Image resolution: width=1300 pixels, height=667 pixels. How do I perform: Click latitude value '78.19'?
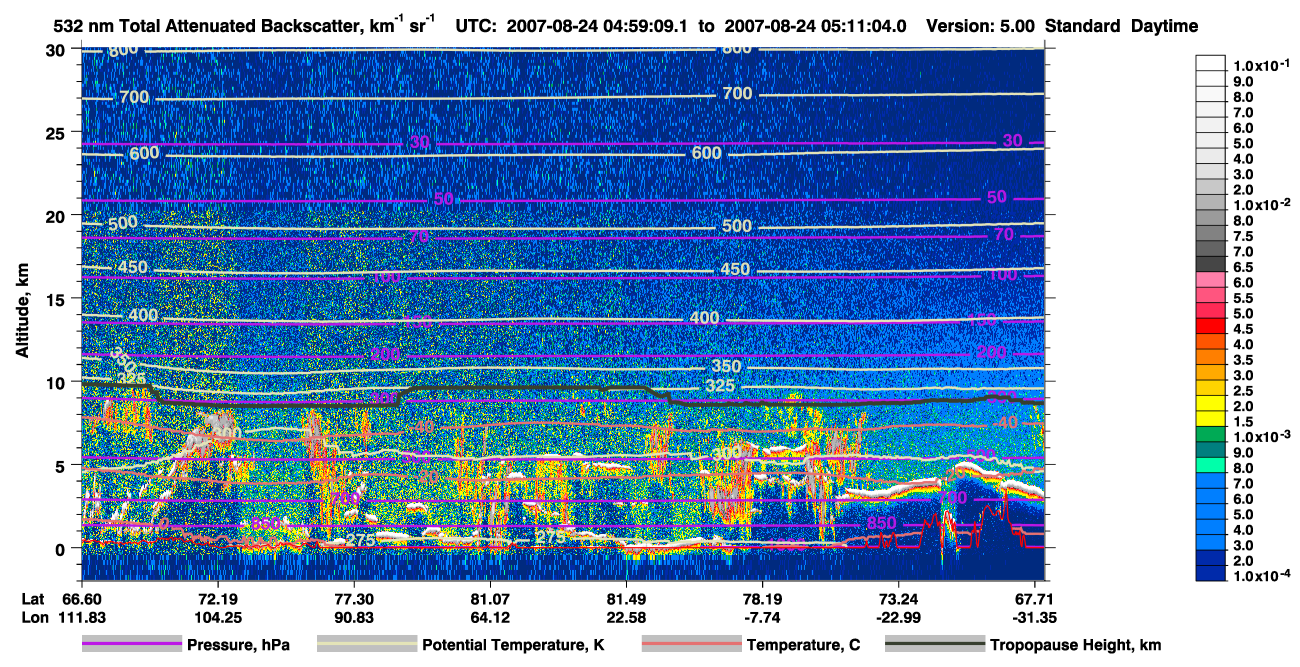[x=763, y=598]
